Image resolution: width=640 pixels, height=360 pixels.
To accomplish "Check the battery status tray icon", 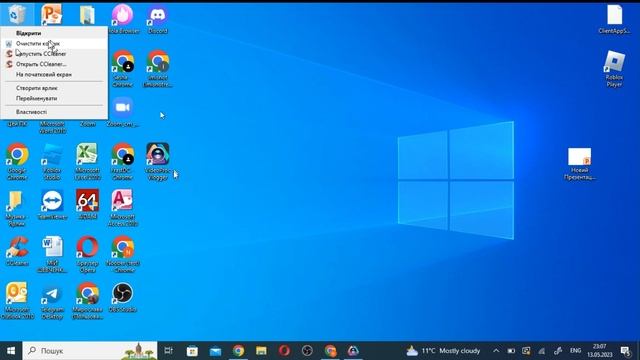I will tap(511, 351).
